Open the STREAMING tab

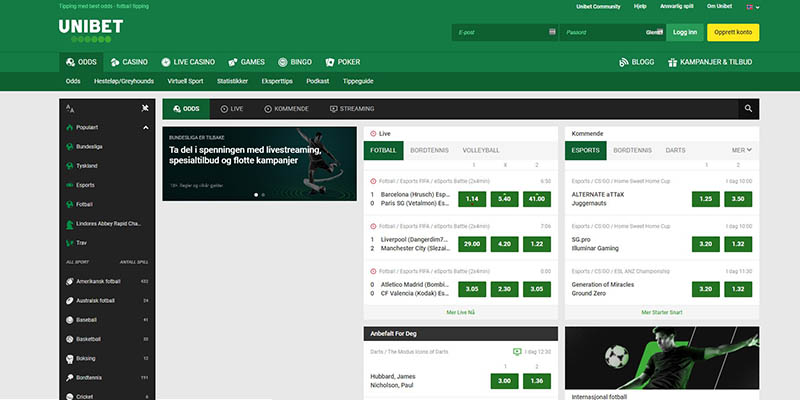[x=352, y=109]
